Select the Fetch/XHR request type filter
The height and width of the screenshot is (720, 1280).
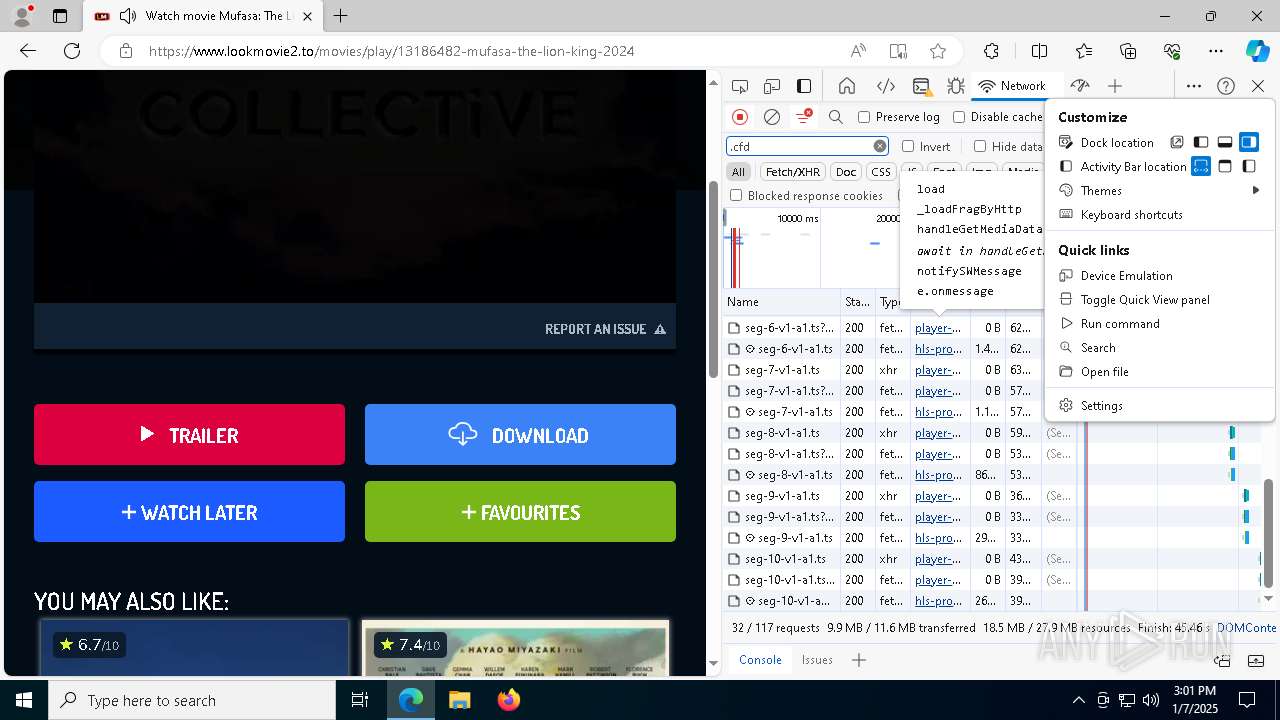pos(793,172)
